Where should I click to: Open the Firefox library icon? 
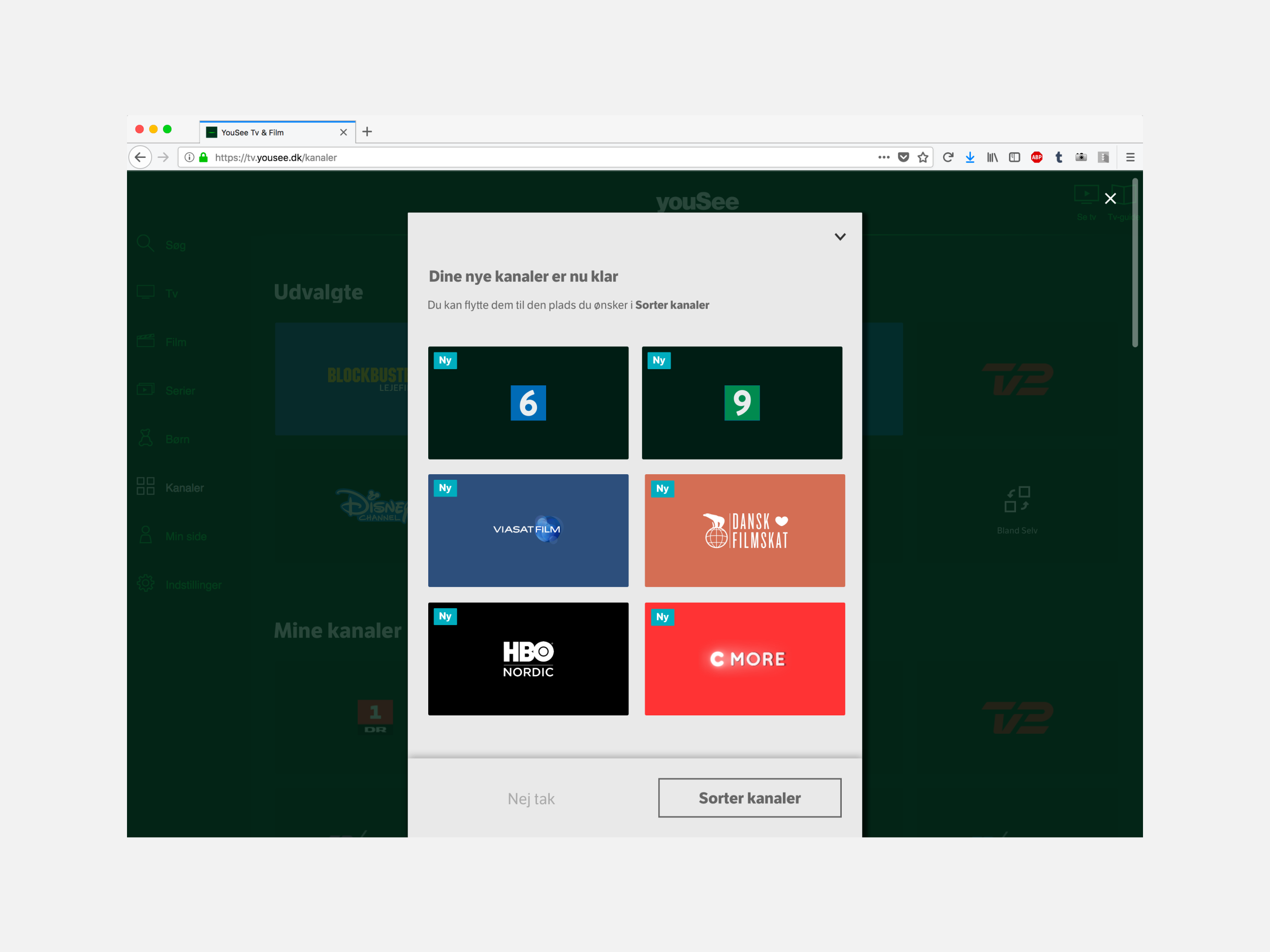coord(992,157)
